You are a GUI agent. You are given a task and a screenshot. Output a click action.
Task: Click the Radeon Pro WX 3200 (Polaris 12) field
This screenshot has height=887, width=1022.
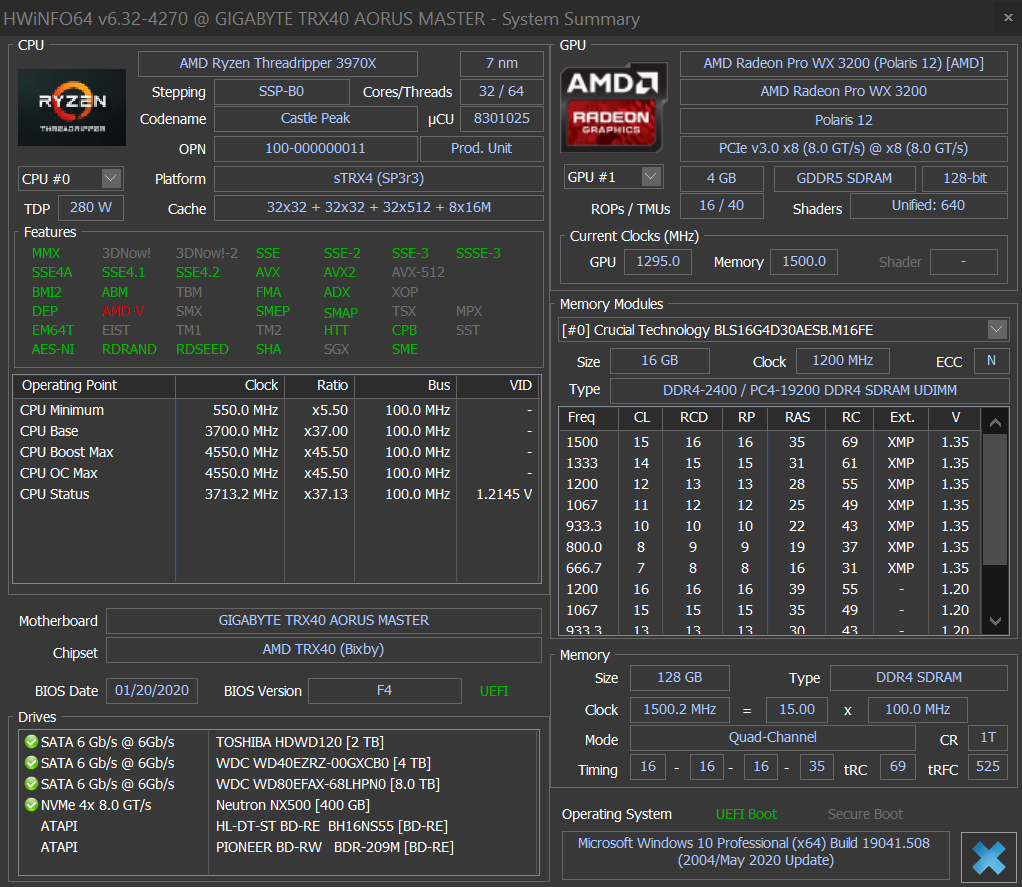pos(843,63)
